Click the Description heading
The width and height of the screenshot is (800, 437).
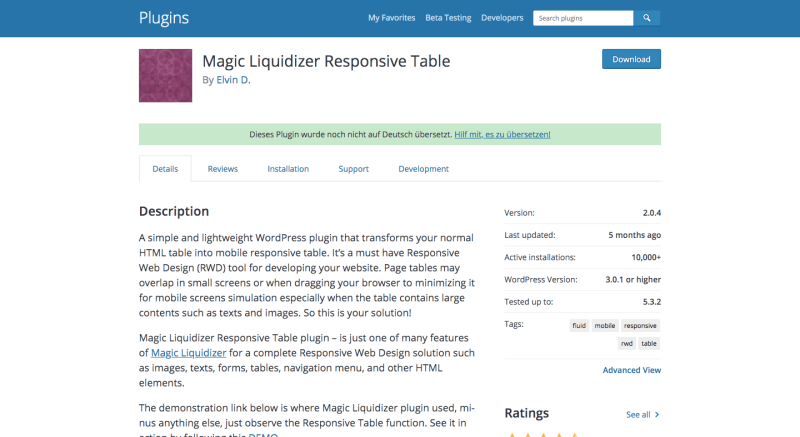[x=174, y=211]
